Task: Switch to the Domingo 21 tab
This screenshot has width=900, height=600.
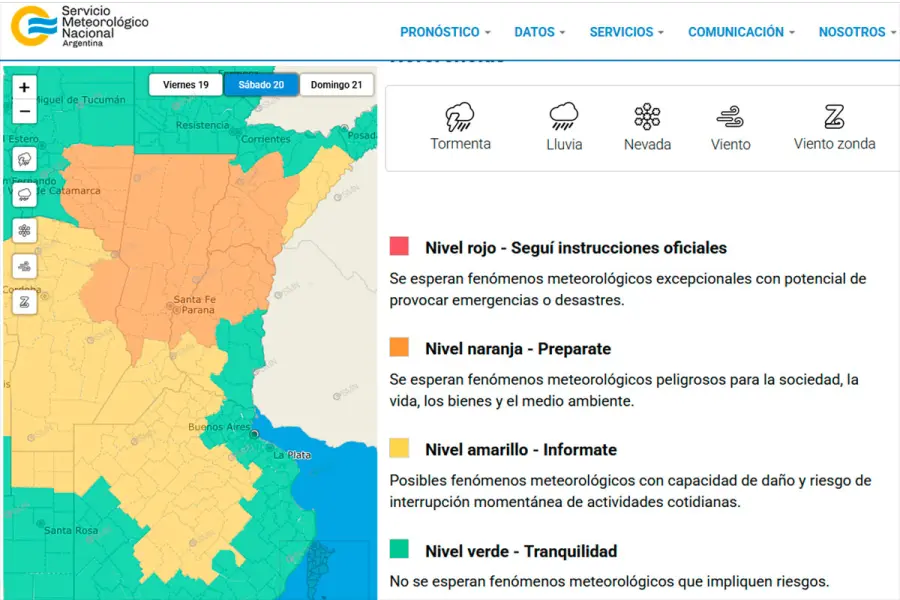Action: (336, 85)
